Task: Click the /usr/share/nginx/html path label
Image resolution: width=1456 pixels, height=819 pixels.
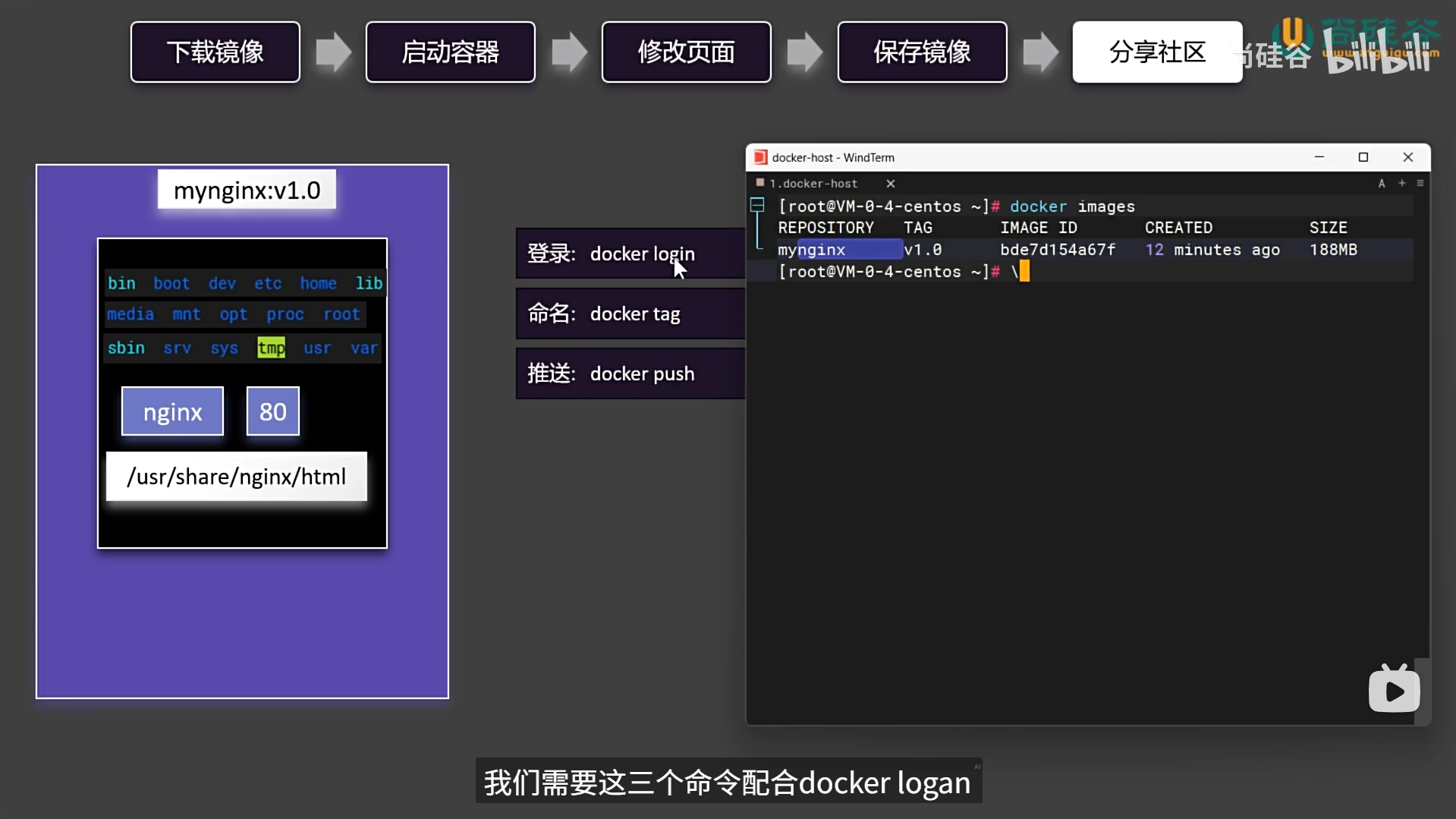Action: 236,477
